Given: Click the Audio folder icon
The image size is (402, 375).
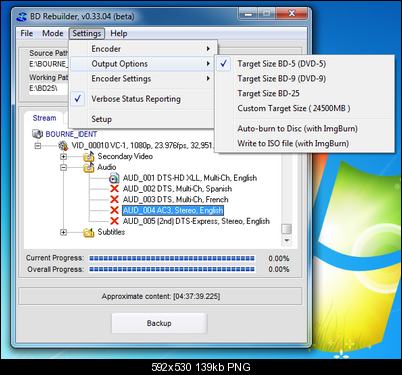Looking at the screenshot, I should point(89,167).
